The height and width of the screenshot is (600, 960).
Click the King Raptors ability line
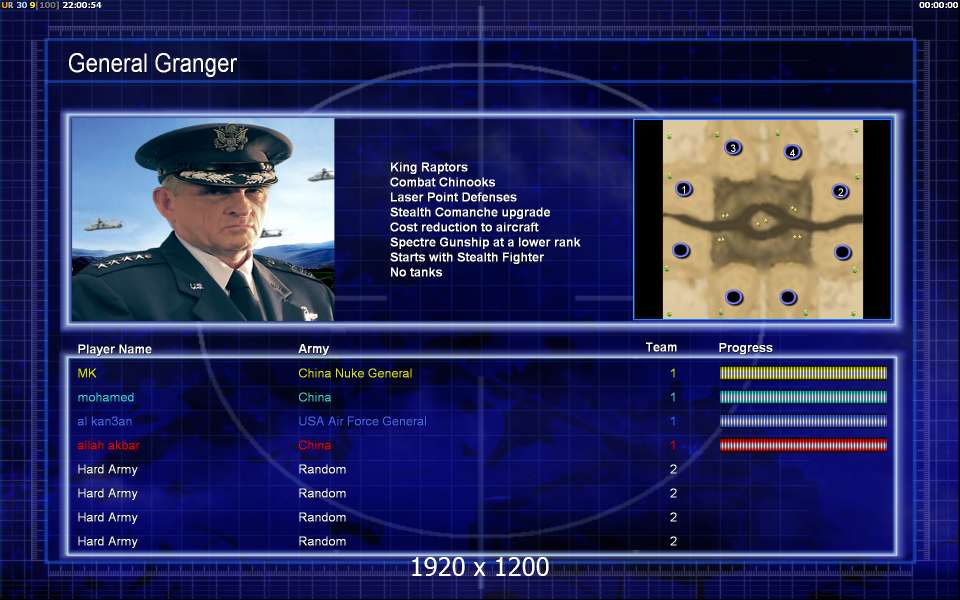(x=429, y=167)
